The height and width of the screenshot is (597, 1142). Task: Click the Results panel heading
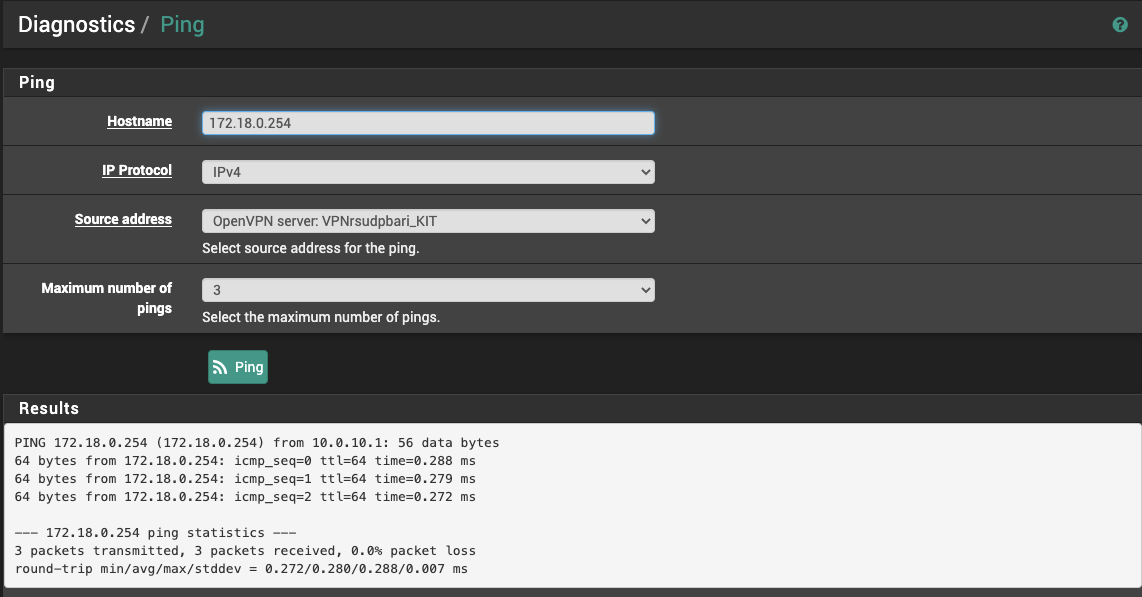(49, 408)
